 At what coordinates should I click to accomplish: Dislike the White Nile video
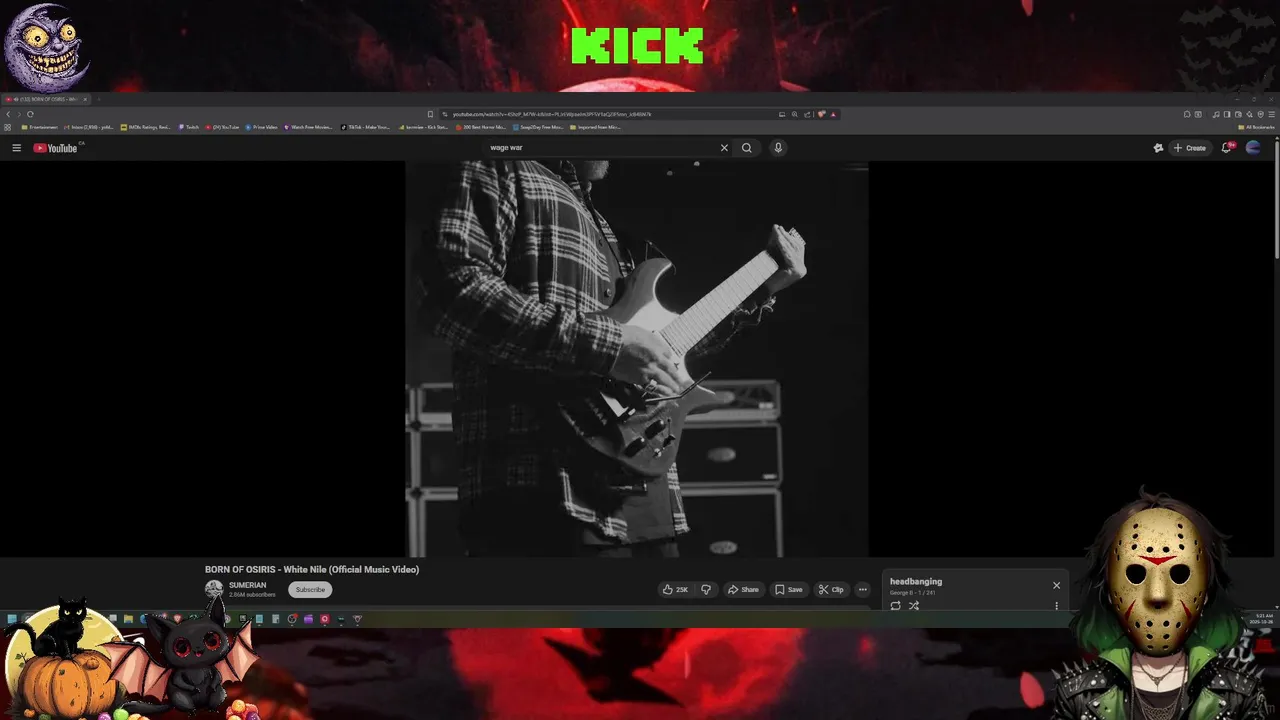[706, 590]
